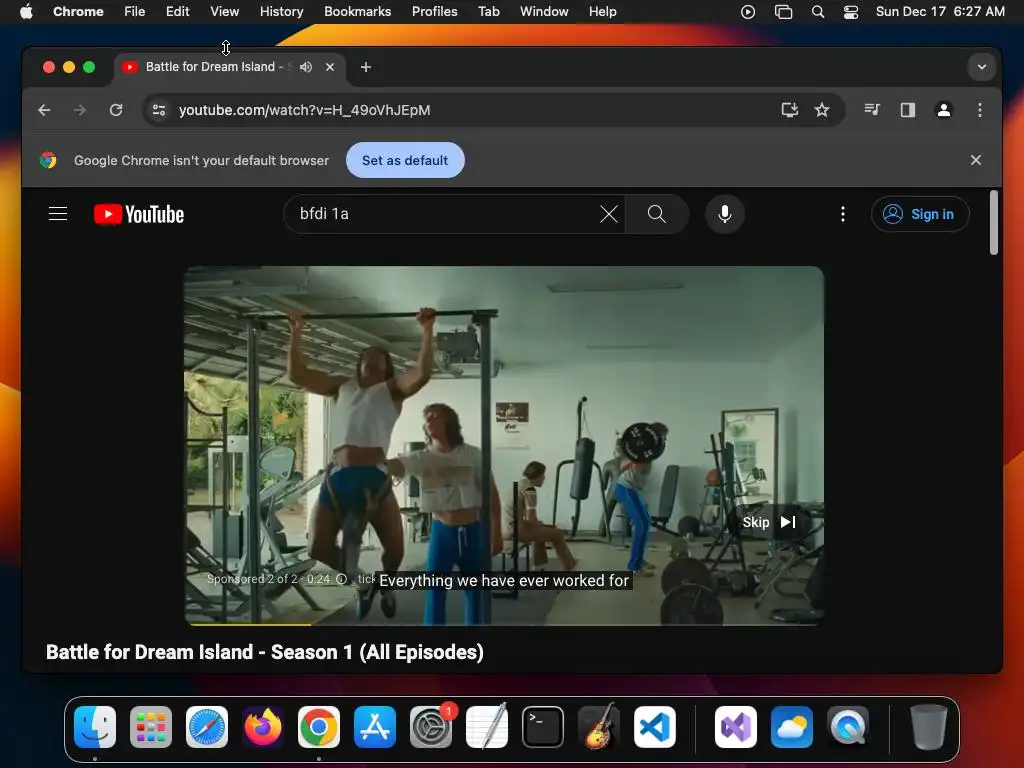Go back to previous page
This screenshot has width=1024, height=768.
coord(44,110)
